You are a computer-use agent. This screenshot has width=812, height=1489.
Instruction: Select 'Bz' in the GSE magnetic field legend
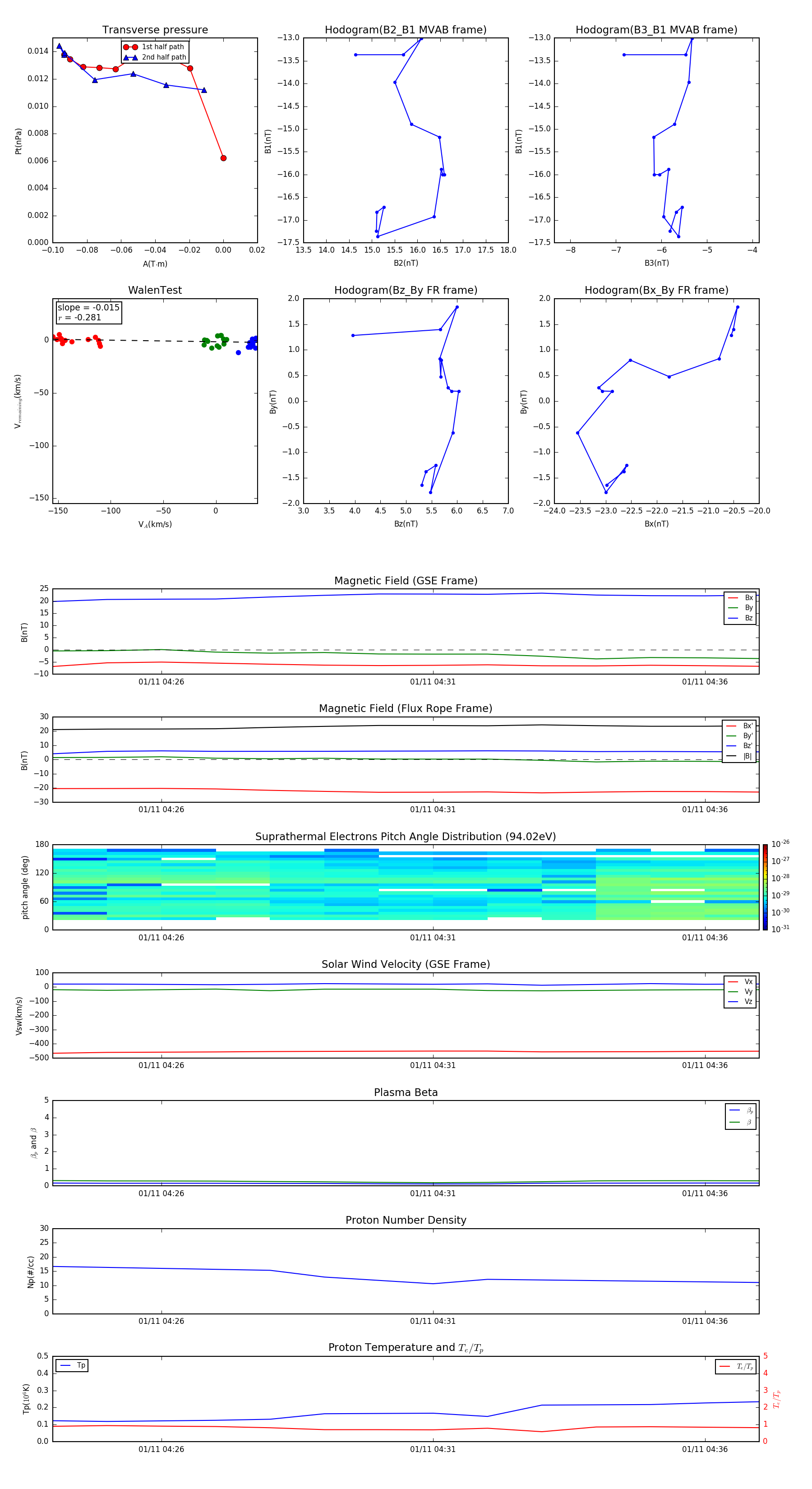click(x=740, y=619)
